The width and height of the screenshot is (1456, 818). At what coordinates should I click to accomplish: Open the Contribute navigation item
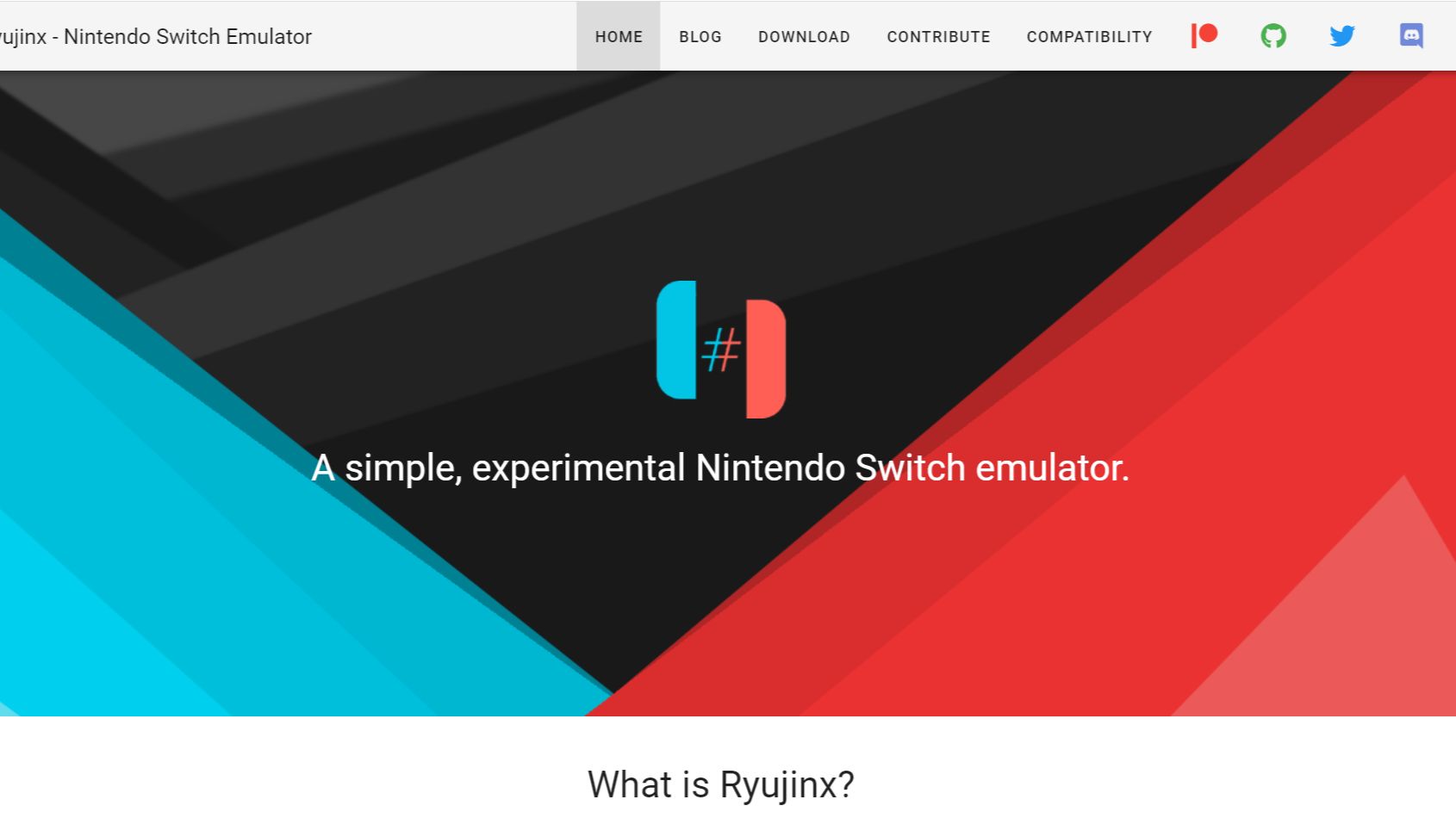(x=938, y=36)
